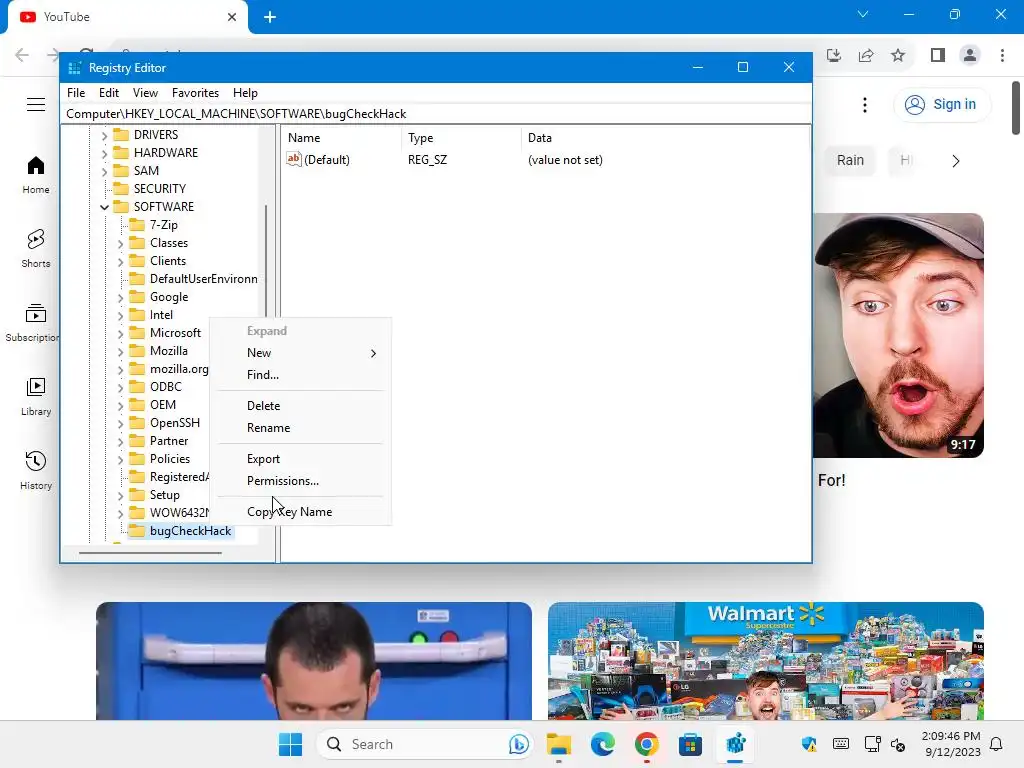1024x768 pixels.
Task: Open Chrome tab search chevron
Action: point(863,14)
